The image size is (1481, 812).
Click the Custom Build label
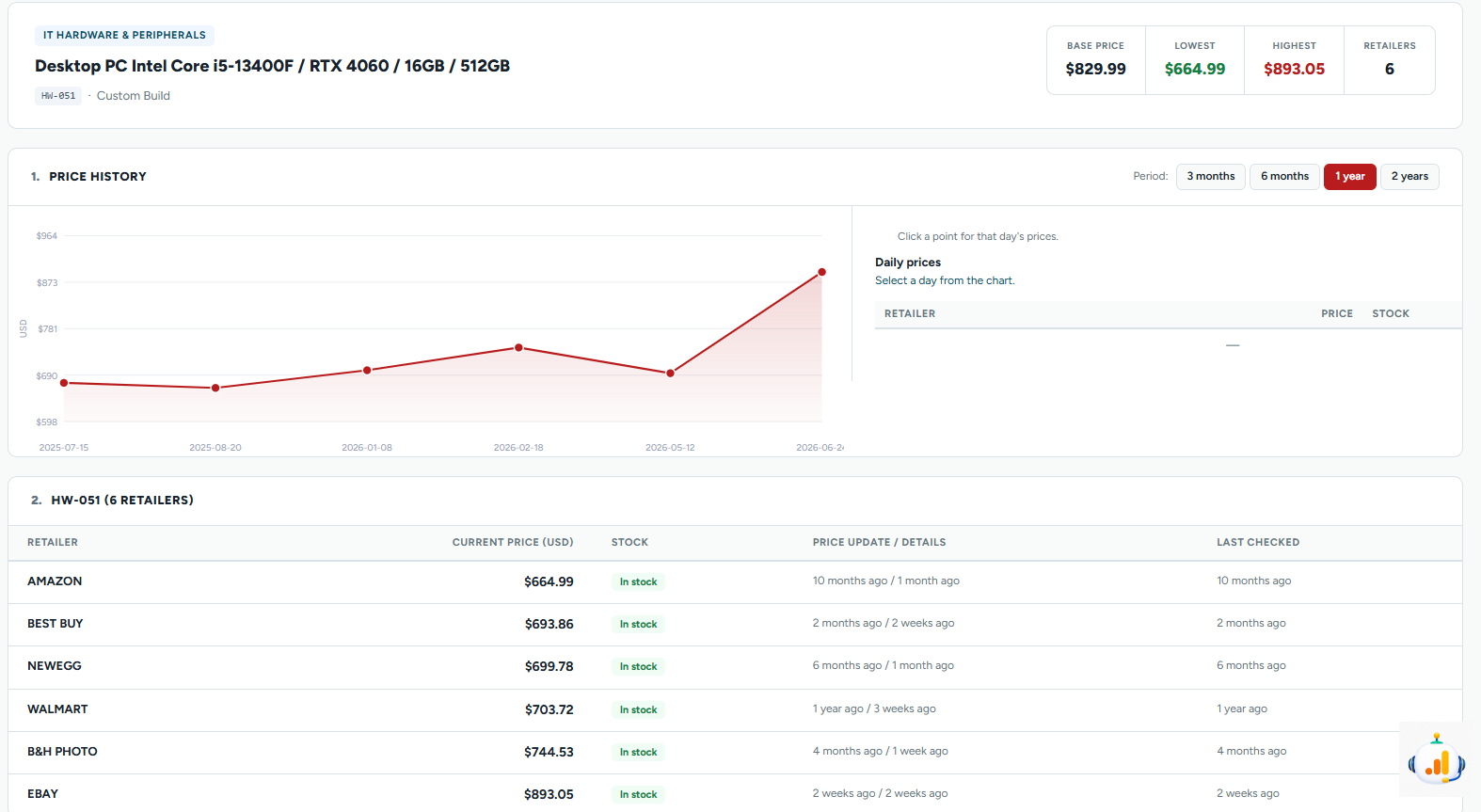pos(134,96)
